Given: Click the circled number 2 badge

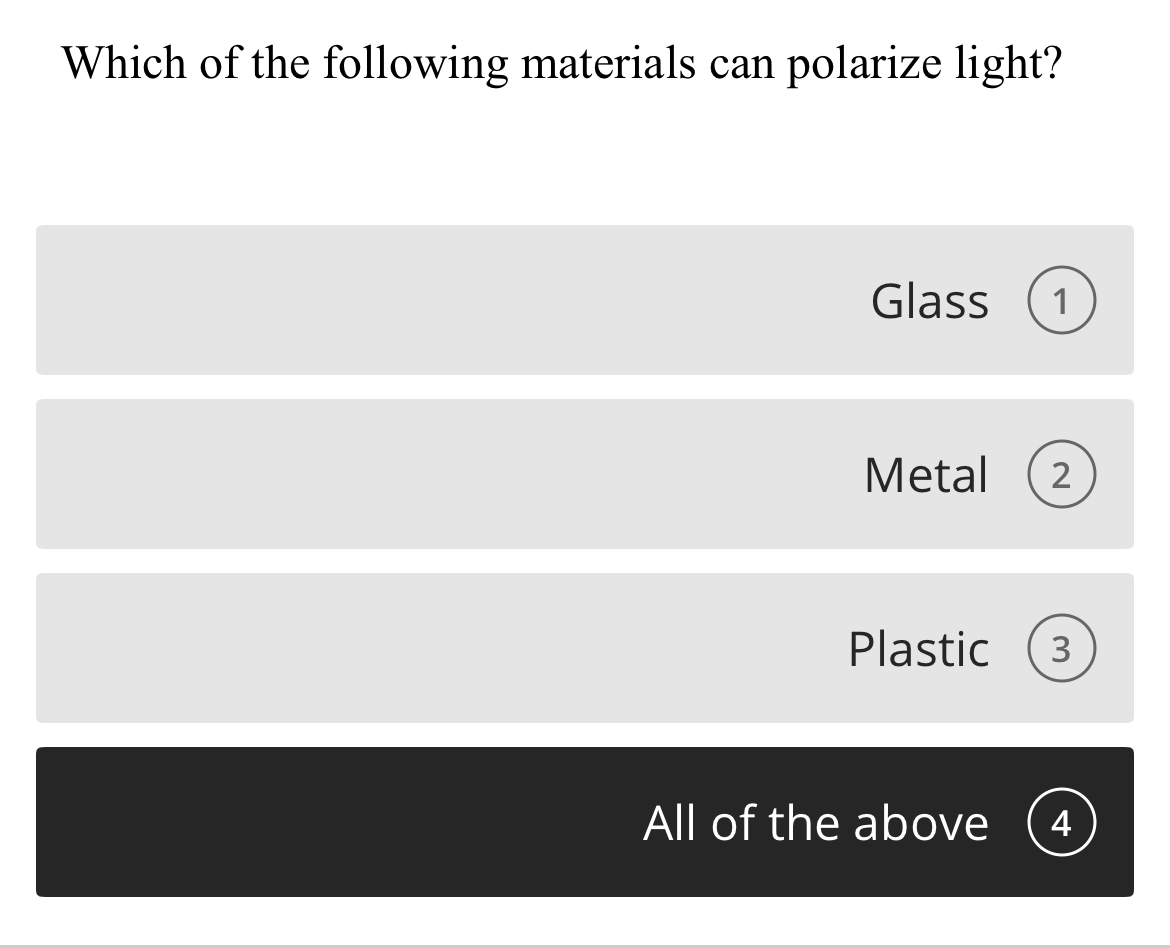Looking at the screenshot, I should click(x=1060, y=475).
